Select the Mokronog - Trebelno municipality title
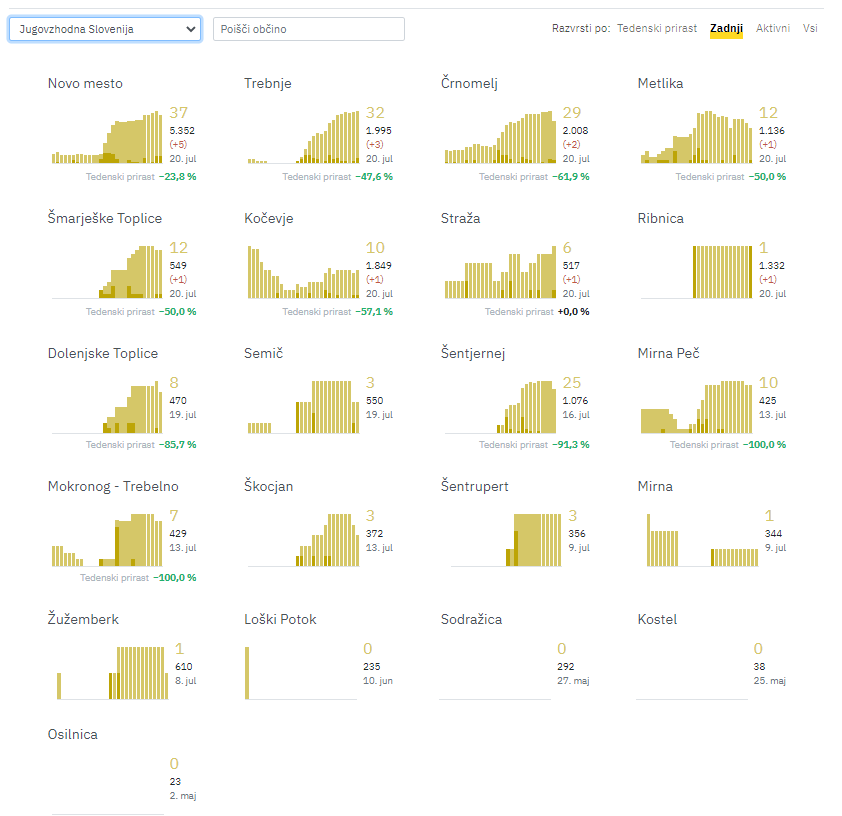 click(113, 486)
